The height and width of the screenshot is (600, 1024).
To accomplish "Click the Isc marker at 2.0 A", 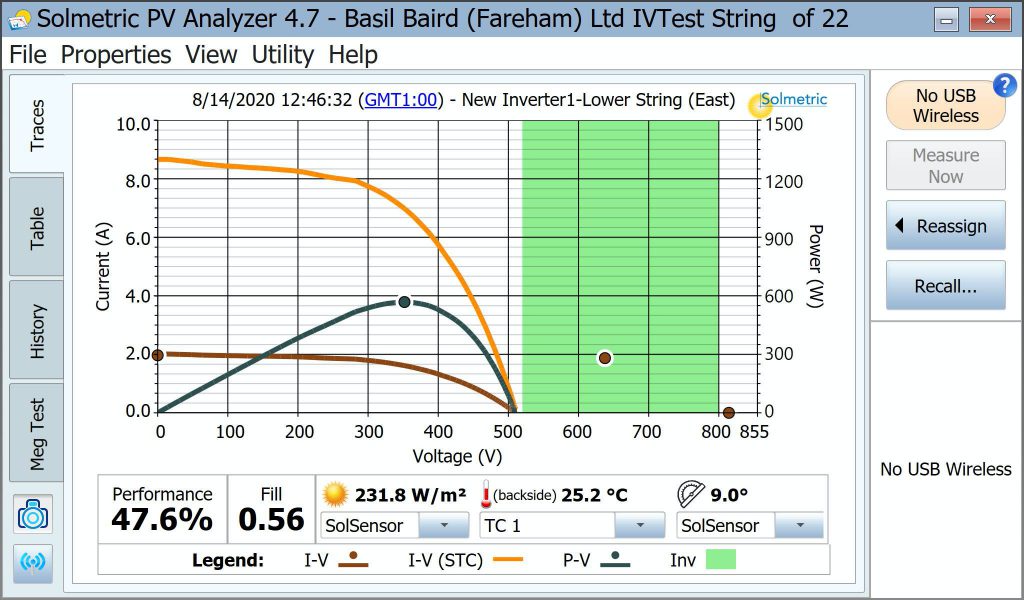I will tap(157, 355).
